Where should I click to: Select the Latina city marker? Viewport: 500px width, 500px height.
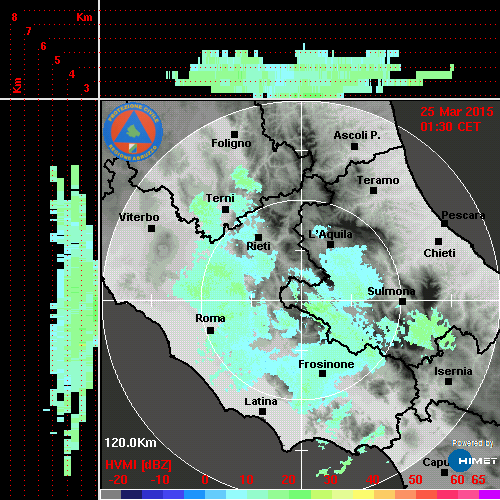pos(262,411)
